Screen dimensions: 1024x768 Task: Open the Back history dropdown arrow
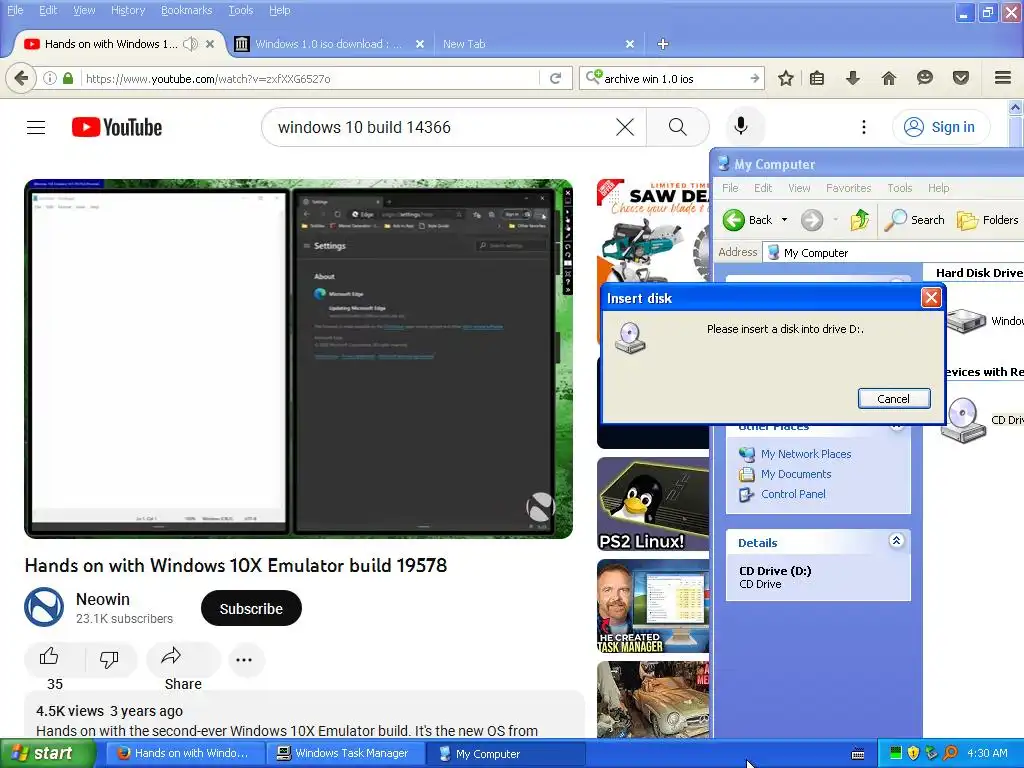784,220
